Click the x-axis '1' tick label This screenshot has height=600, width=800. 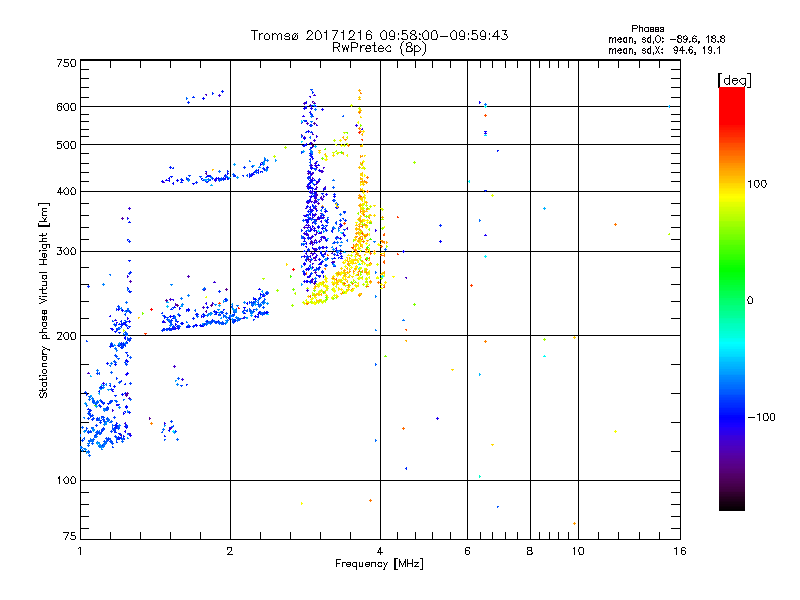80,551
